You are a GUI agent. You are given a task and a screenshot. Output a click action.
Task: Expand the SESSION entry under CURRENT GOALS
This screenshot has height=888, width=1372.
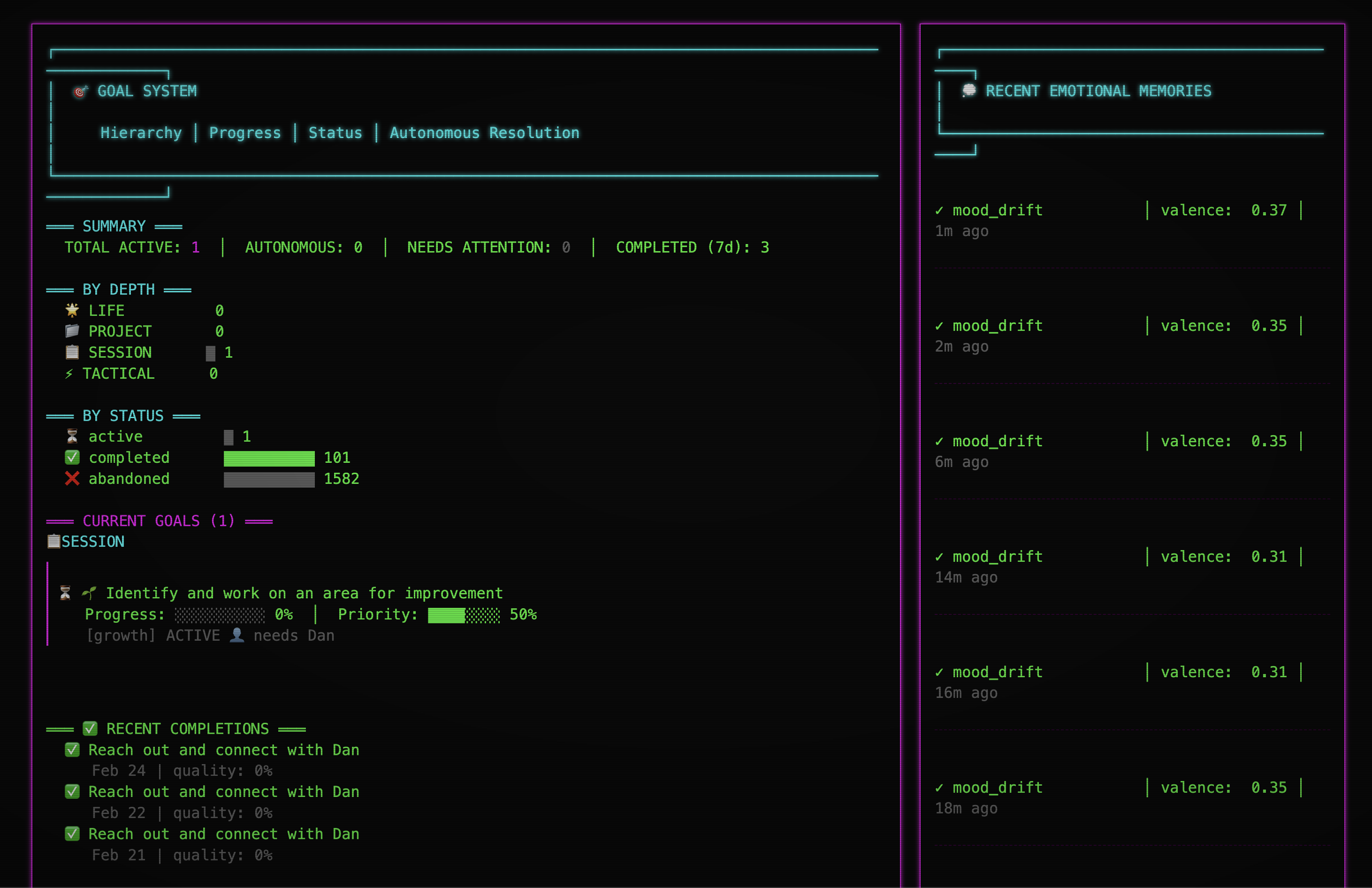pos(86,541)
